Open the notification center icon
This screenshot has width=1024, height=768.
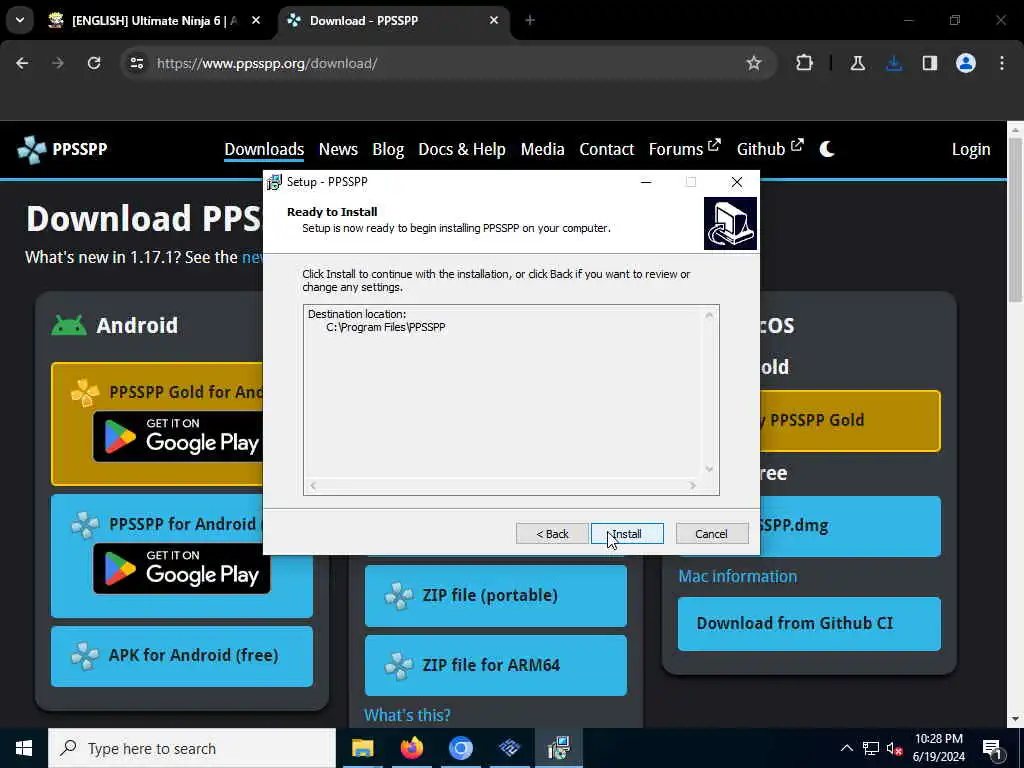click(992, 749)
